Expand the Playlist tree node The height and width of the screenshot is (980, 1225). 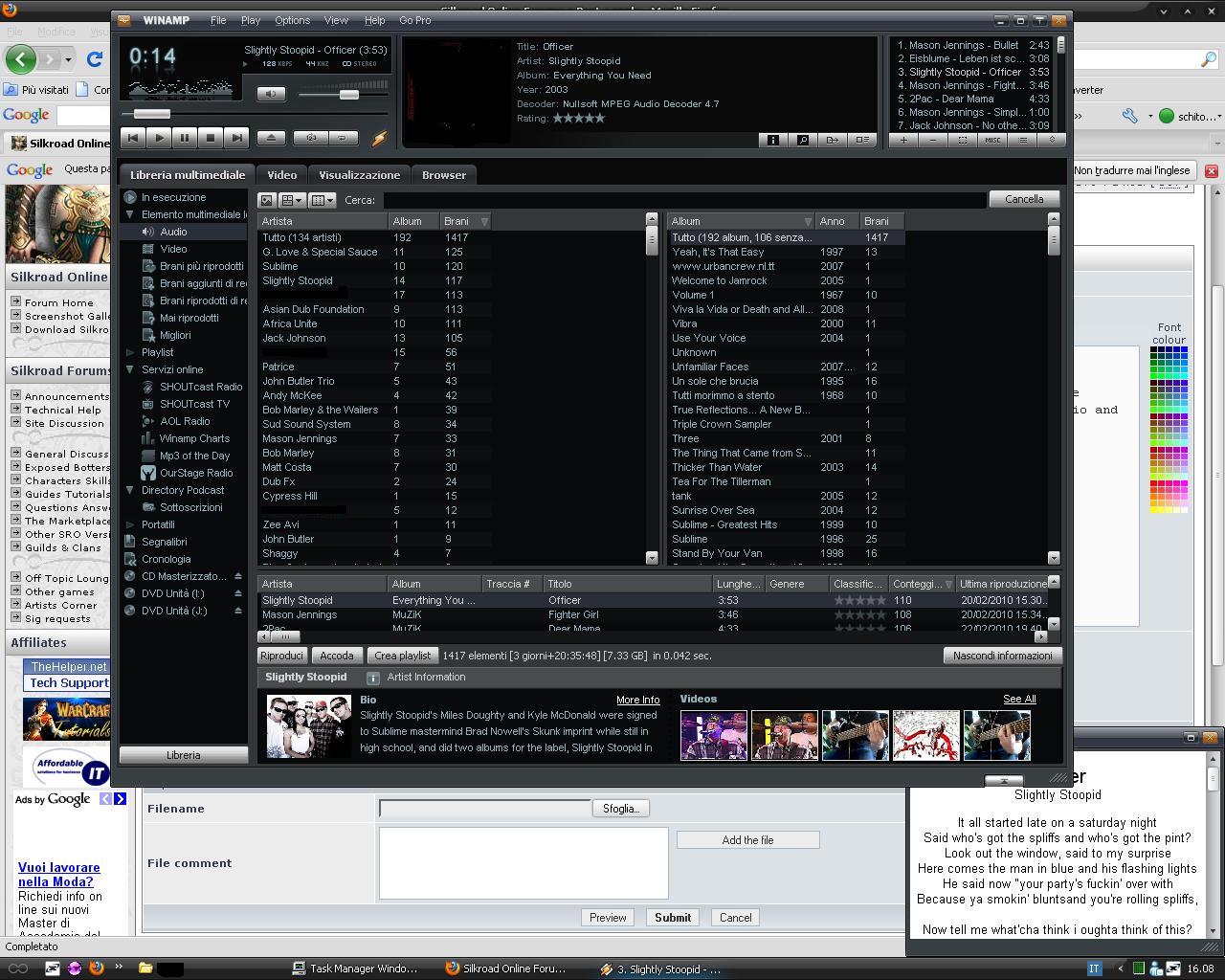click(x=130, y=352)
